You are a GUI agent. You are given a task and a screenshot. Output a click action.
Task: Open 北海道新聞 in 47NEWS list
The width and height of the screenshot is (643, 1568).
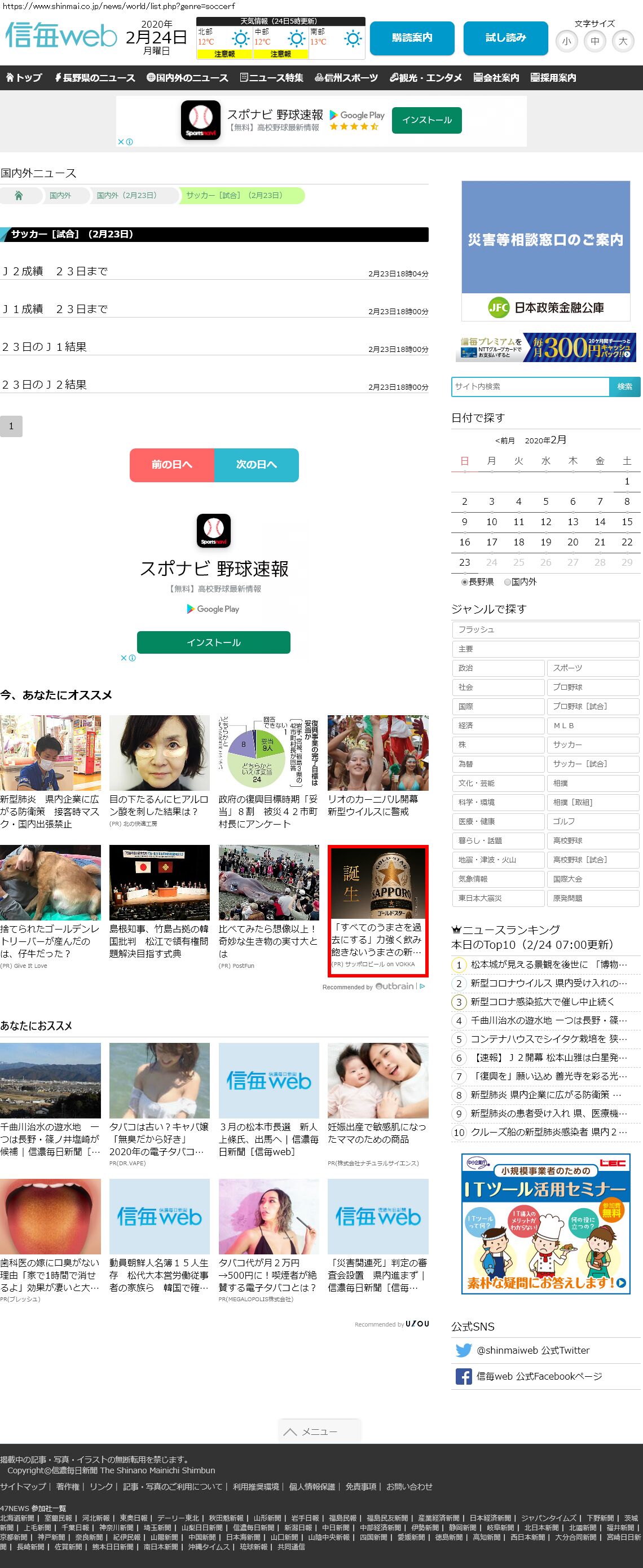pyautogui.click(x=17, y=1518)
